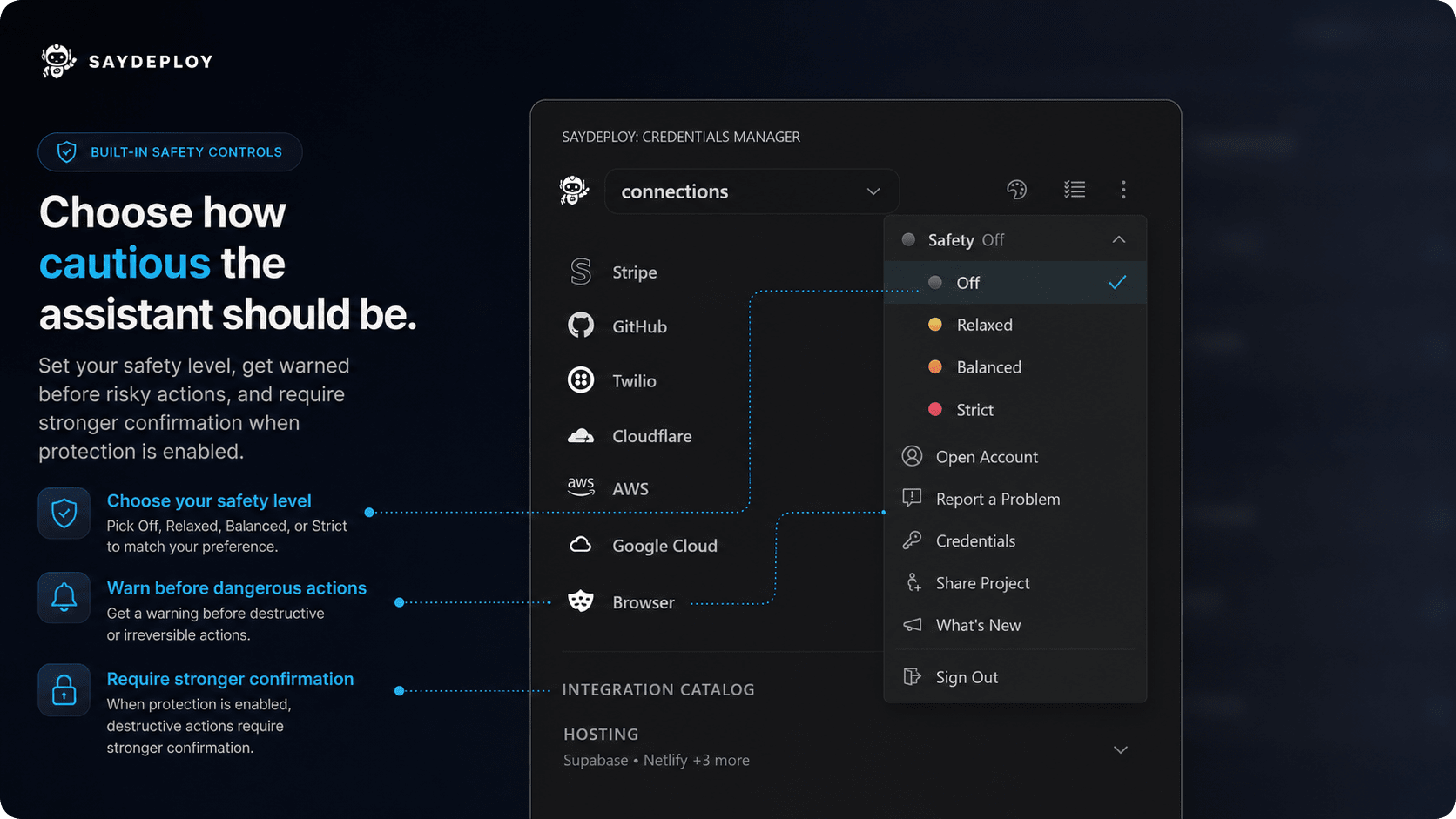
Task: Click the gray dot beside Safety header
Action: [908, 239]
